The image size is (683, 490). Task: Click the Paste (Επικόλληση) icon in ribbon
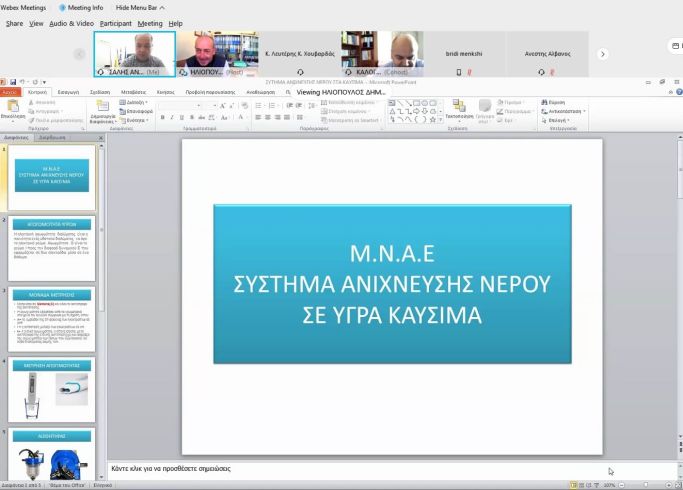pyautogui.click(x=13, y=107)
